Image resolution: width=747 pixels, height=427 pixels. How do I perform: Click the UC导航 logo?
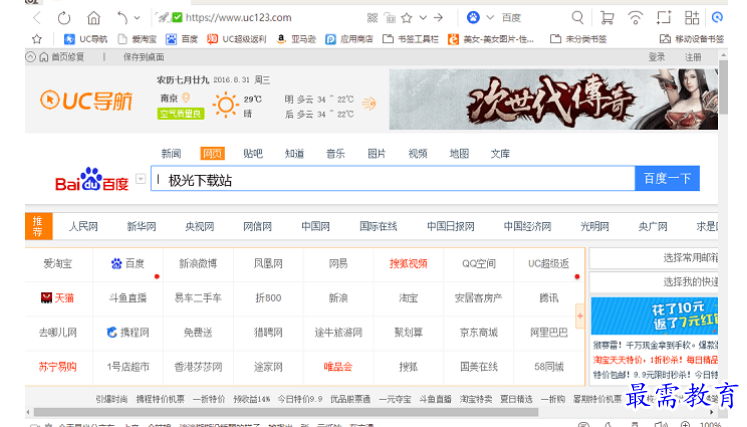[x=86, y=101]
